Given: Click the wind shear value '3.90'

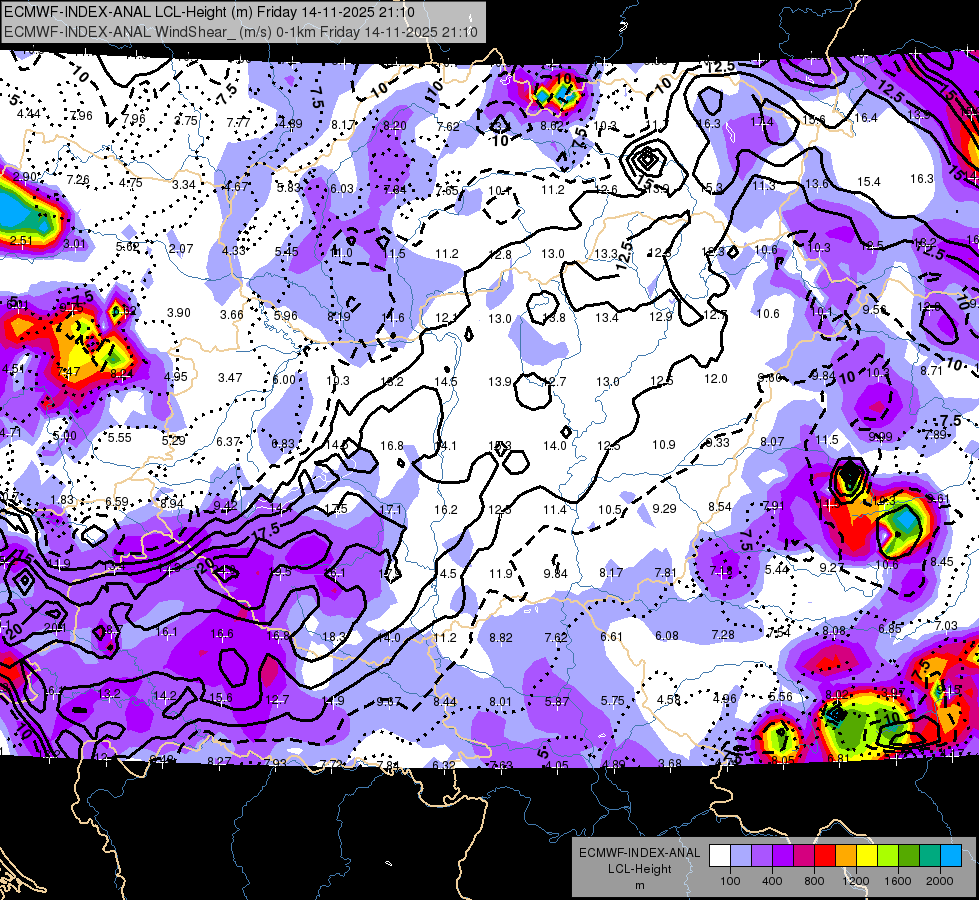Looking at the screenshot, I should 179,312.
